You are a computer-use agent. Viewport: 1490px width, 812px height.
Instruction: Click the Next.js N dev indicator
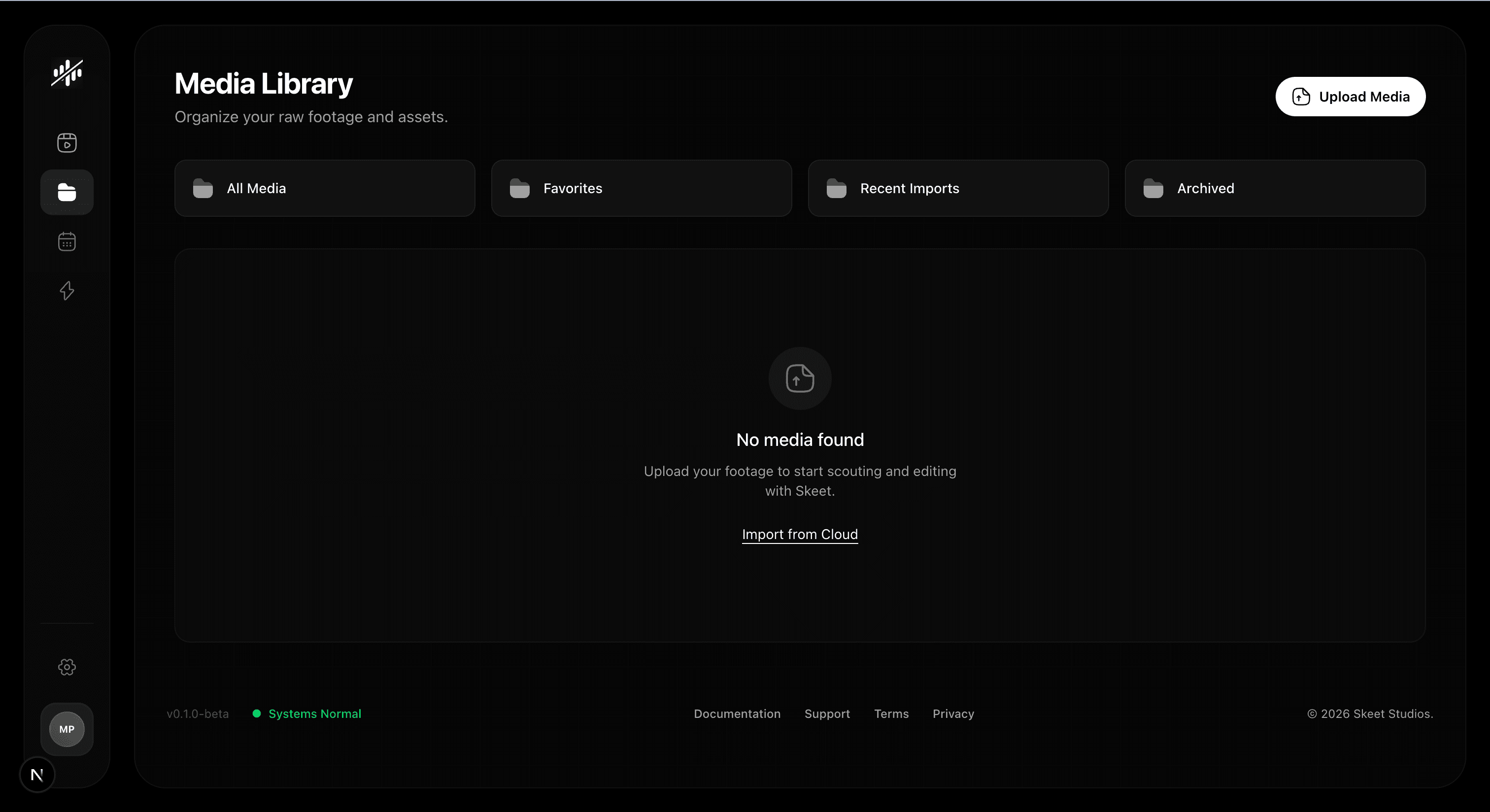tap(37, 775)
